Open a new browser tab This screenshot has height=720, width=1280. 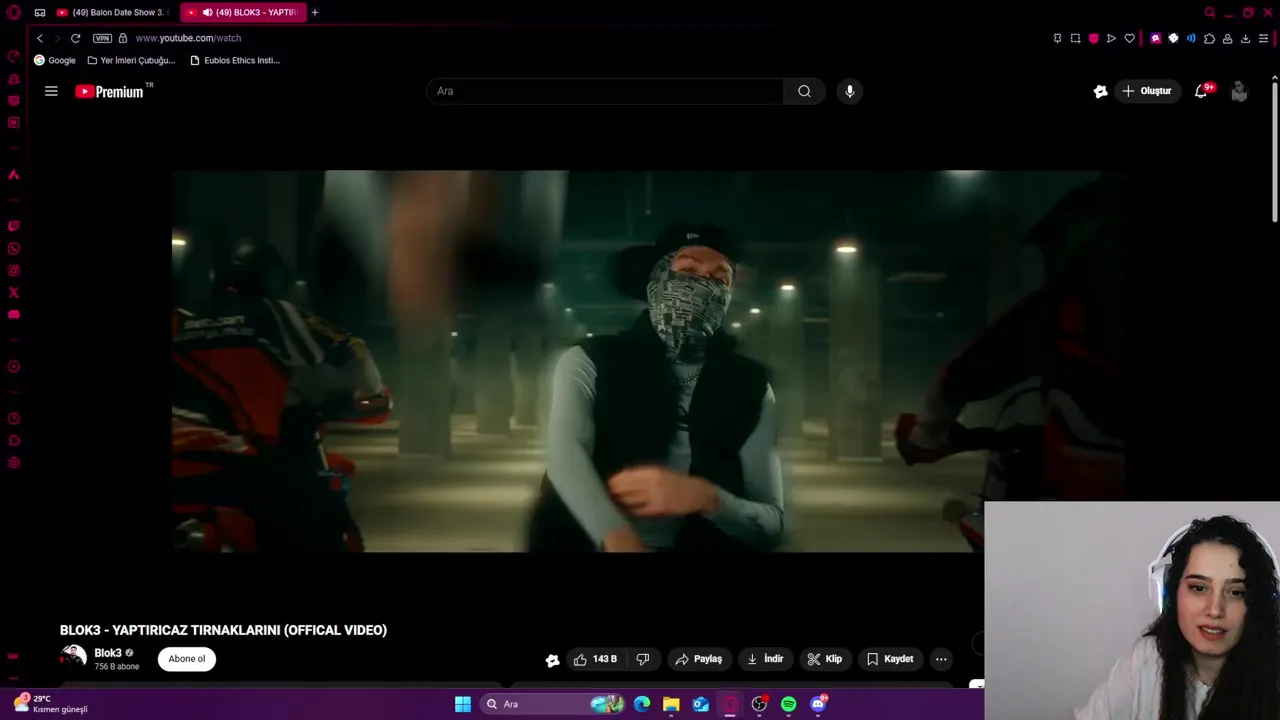tap(315, 12)
